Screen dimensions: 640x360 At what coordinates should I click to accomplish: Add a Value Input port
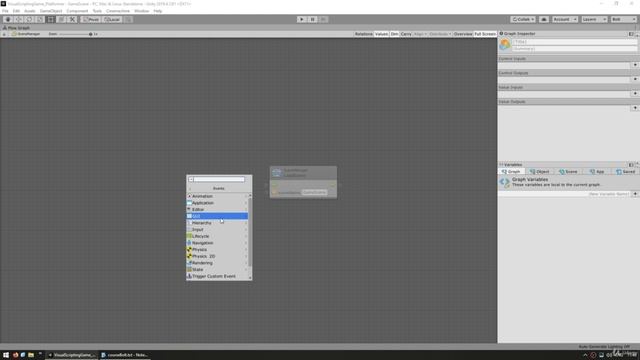pyautogui.click(x=635, y=93)
